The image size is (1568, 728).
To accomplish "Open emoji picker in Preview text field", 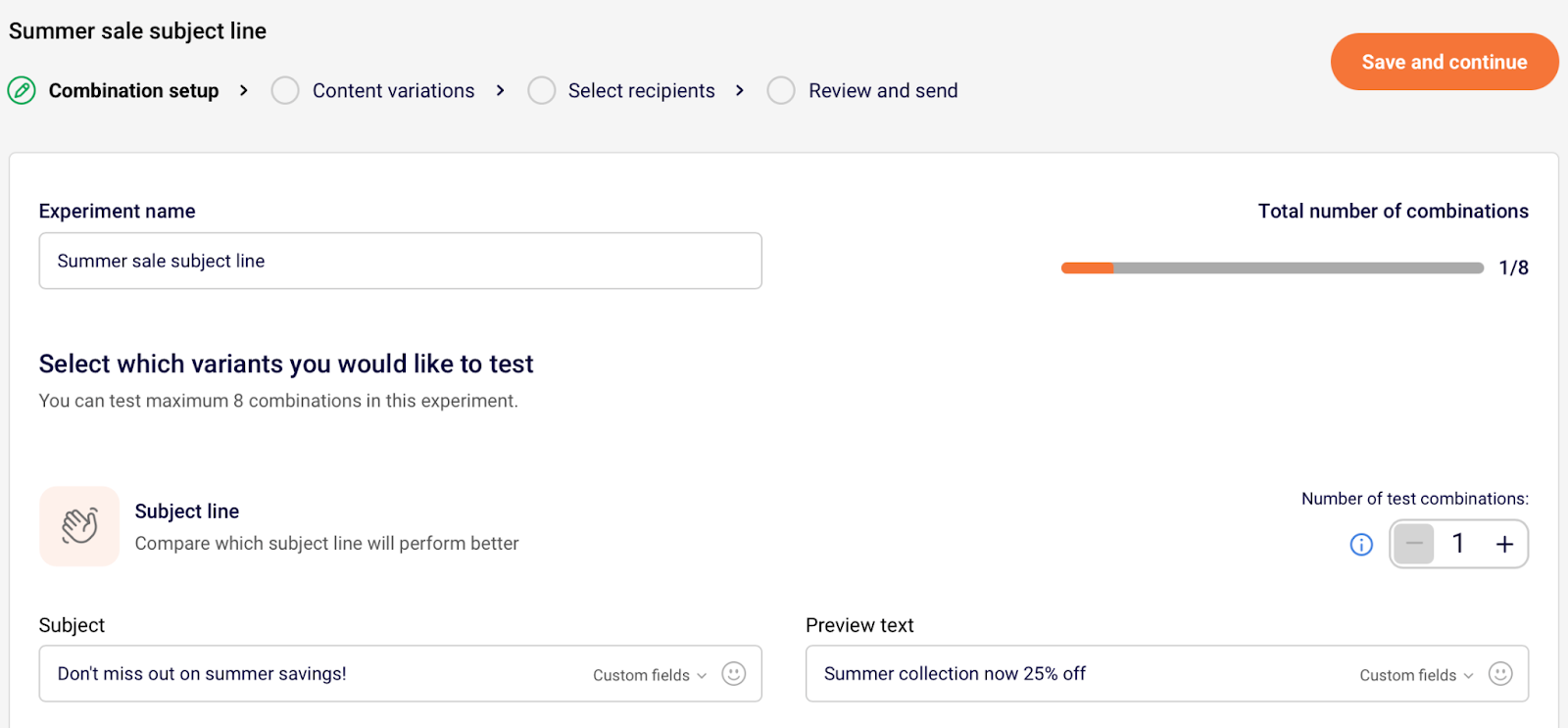I will tap(1499, 674).
